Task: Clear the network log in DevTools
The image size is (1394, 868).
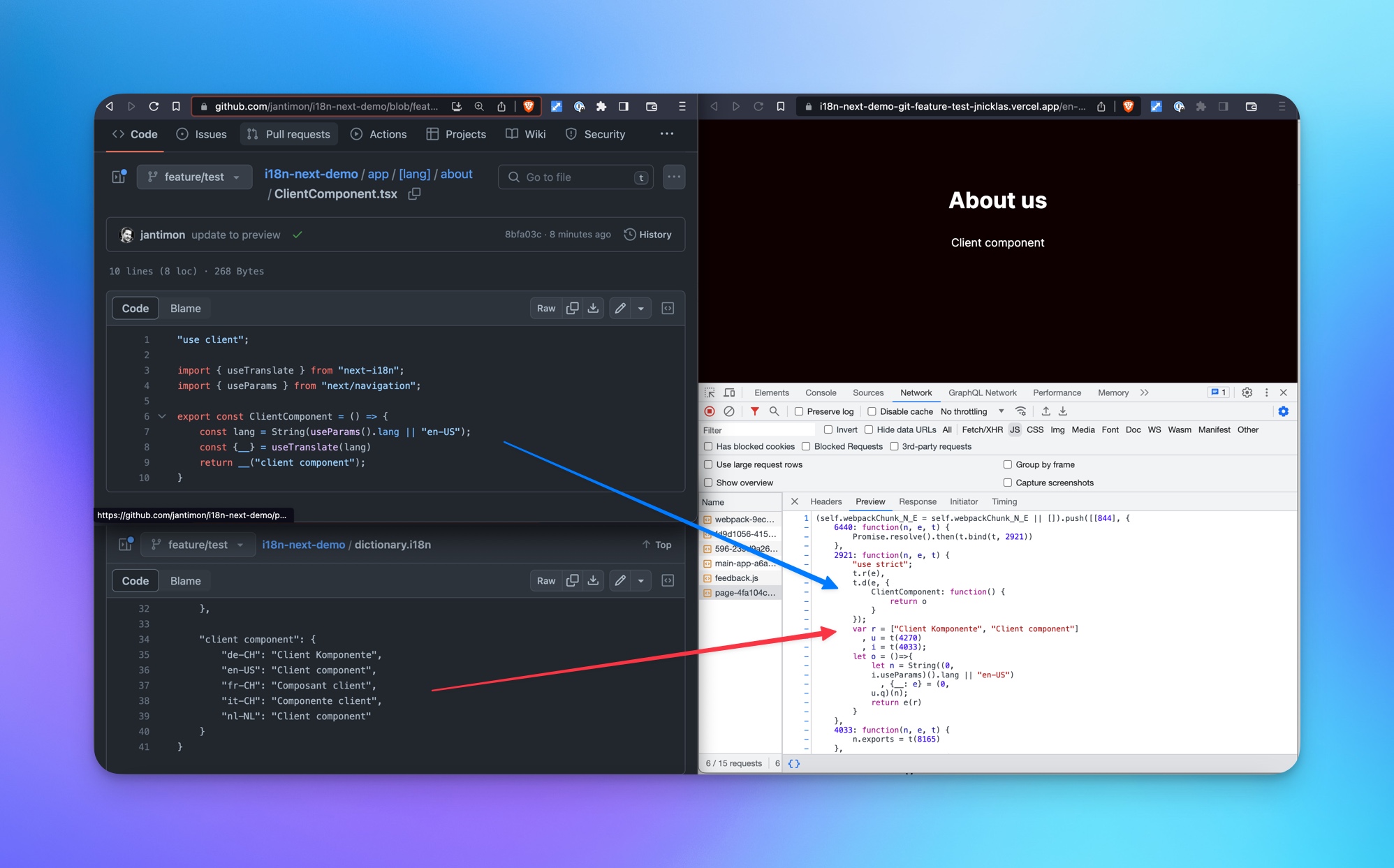Action: (729, 411)
